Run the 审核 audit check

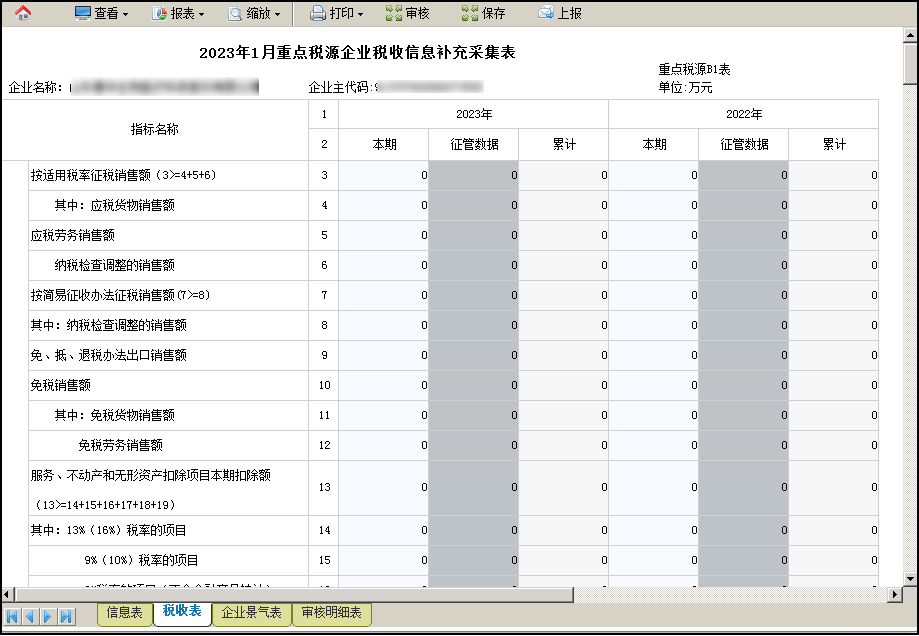pyautogui.click(x=408, y=13)
